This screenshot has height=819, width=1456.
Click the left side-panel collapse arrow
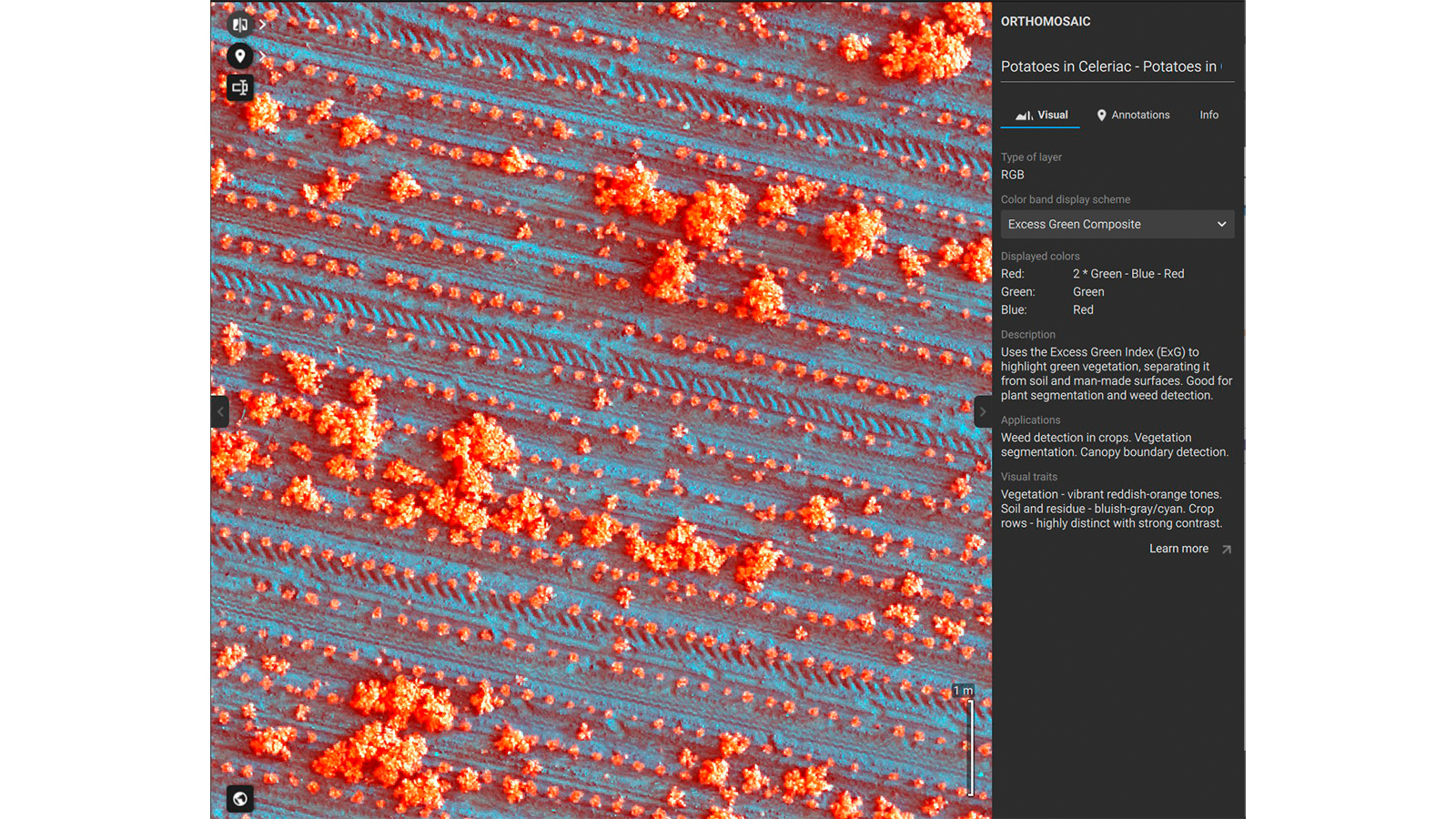click(219, 412)
